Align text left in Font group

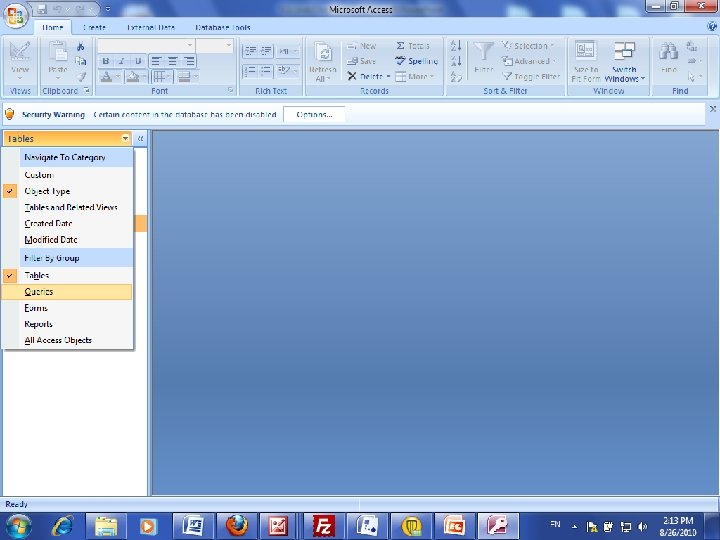tap(156, 61)
